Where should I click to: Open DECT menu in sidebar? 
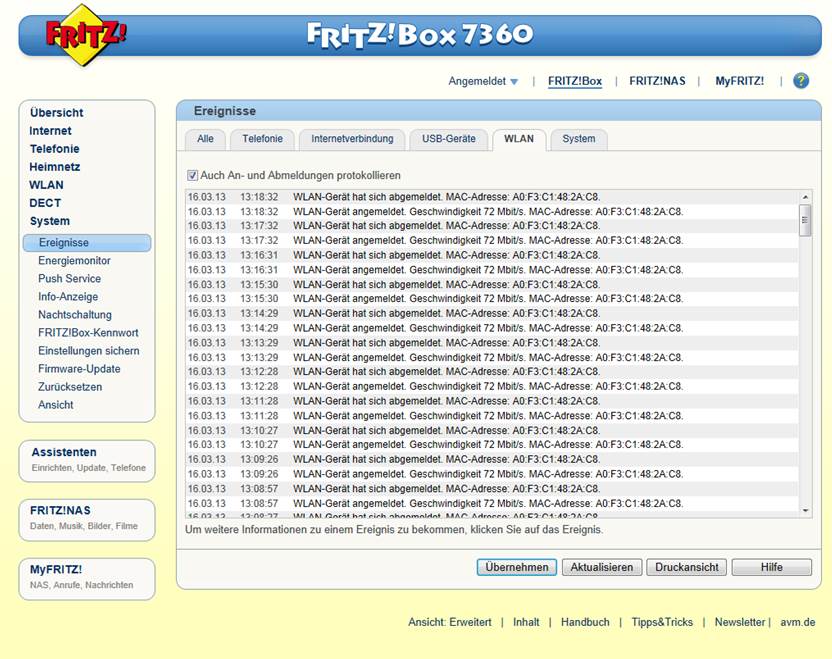45,203
